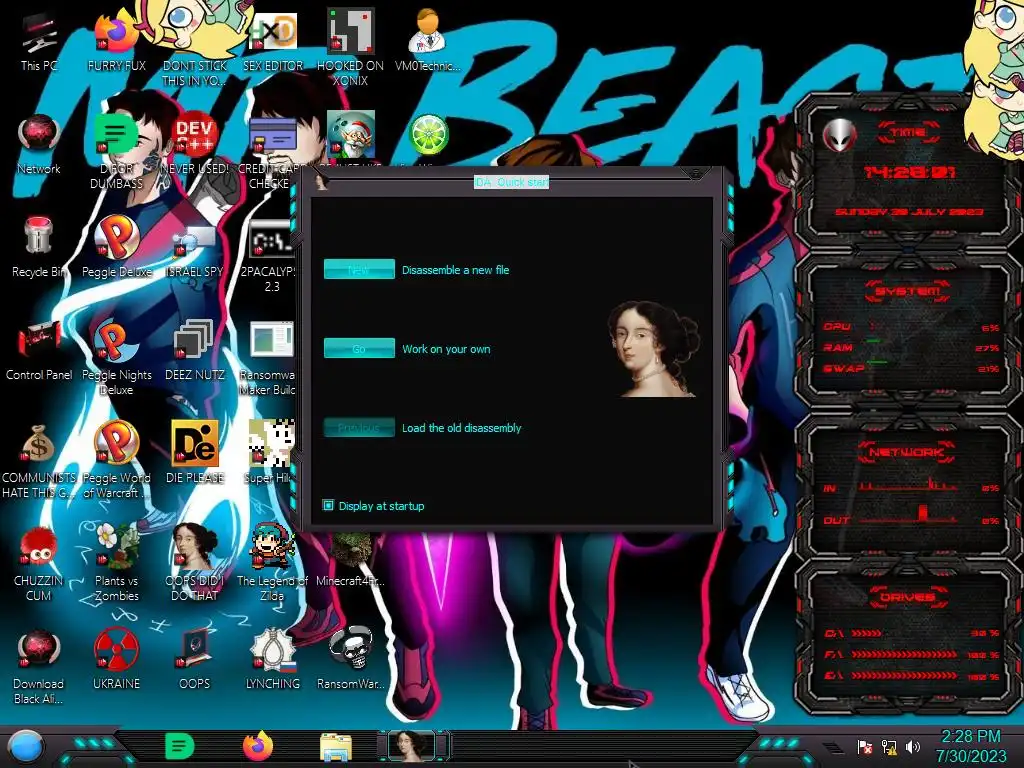The height and width of the screenshot is (768, 1024).
Task: Open the DEEZ NUTZ shortcut
Action: point(194,351)
